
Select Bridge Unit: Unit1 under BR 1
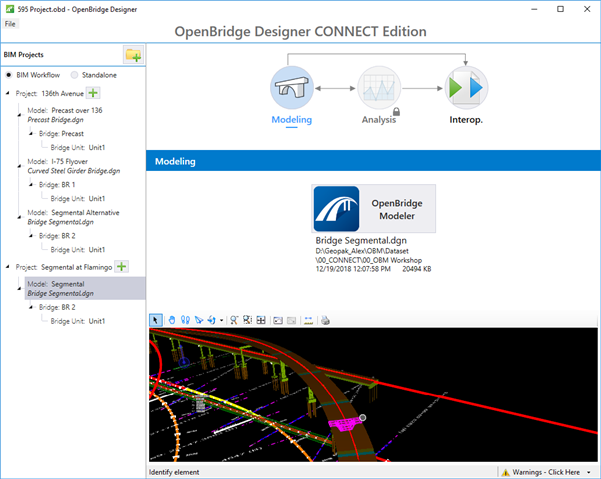tap(77, 198)
